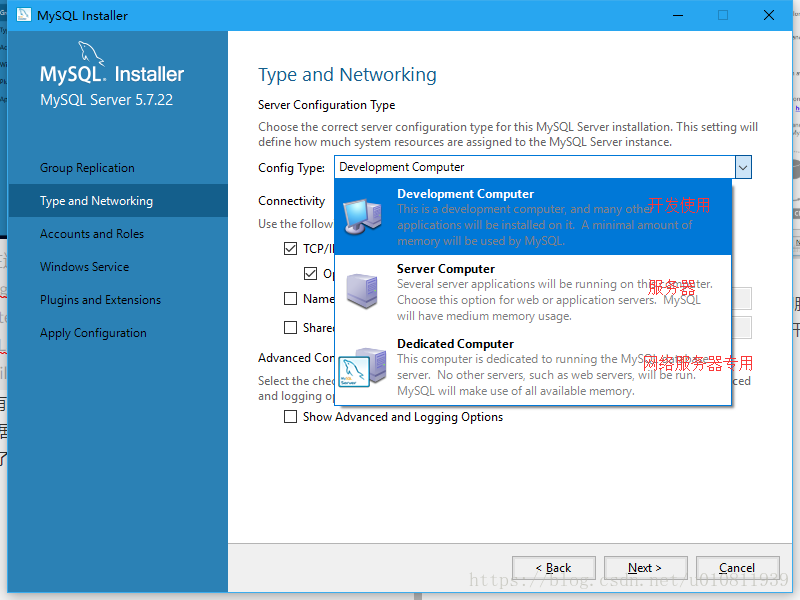This screenshot has height=600, width=800.
Task: Click the Server Computer tower icon
Action: (x=362, y=291)
